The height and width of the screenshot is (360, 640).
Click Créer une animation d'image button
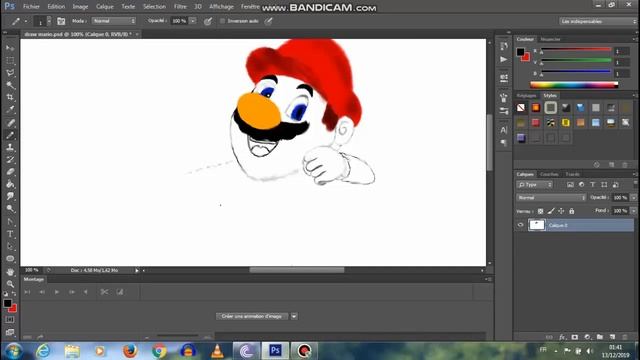pyautogui.click(x=252, y=316)
